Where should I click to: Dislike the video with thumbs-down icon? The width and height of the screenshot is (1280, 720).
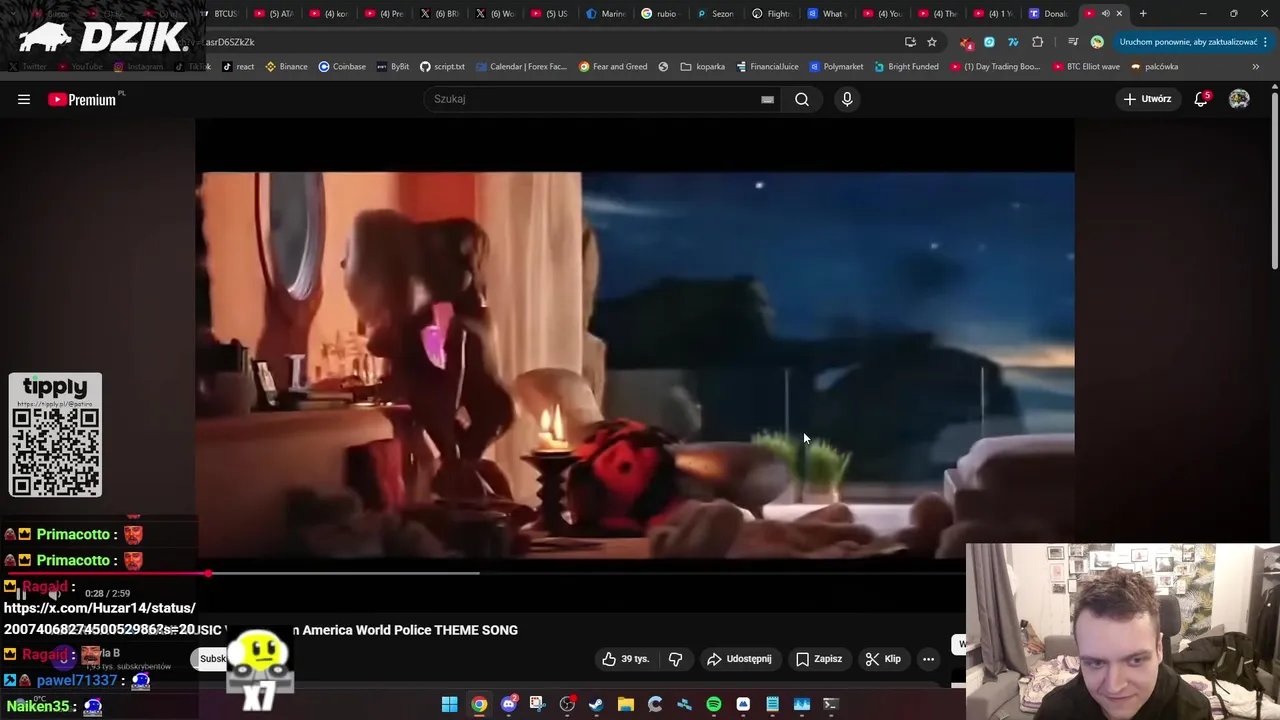pyautogui.click(x=675, y=659)
